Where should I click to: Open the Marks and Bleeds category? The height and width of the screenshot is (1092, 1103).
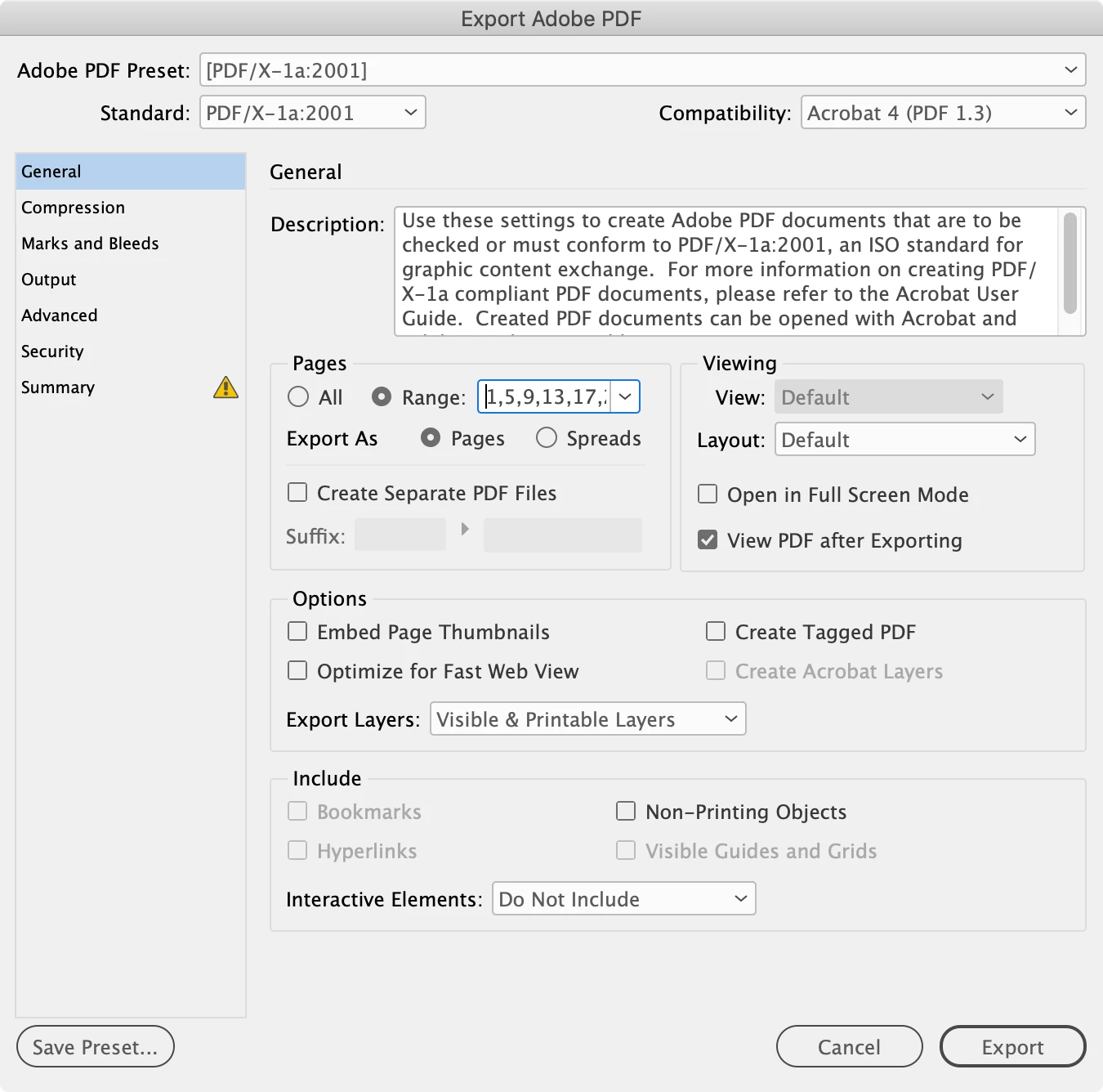pos(131,244)
